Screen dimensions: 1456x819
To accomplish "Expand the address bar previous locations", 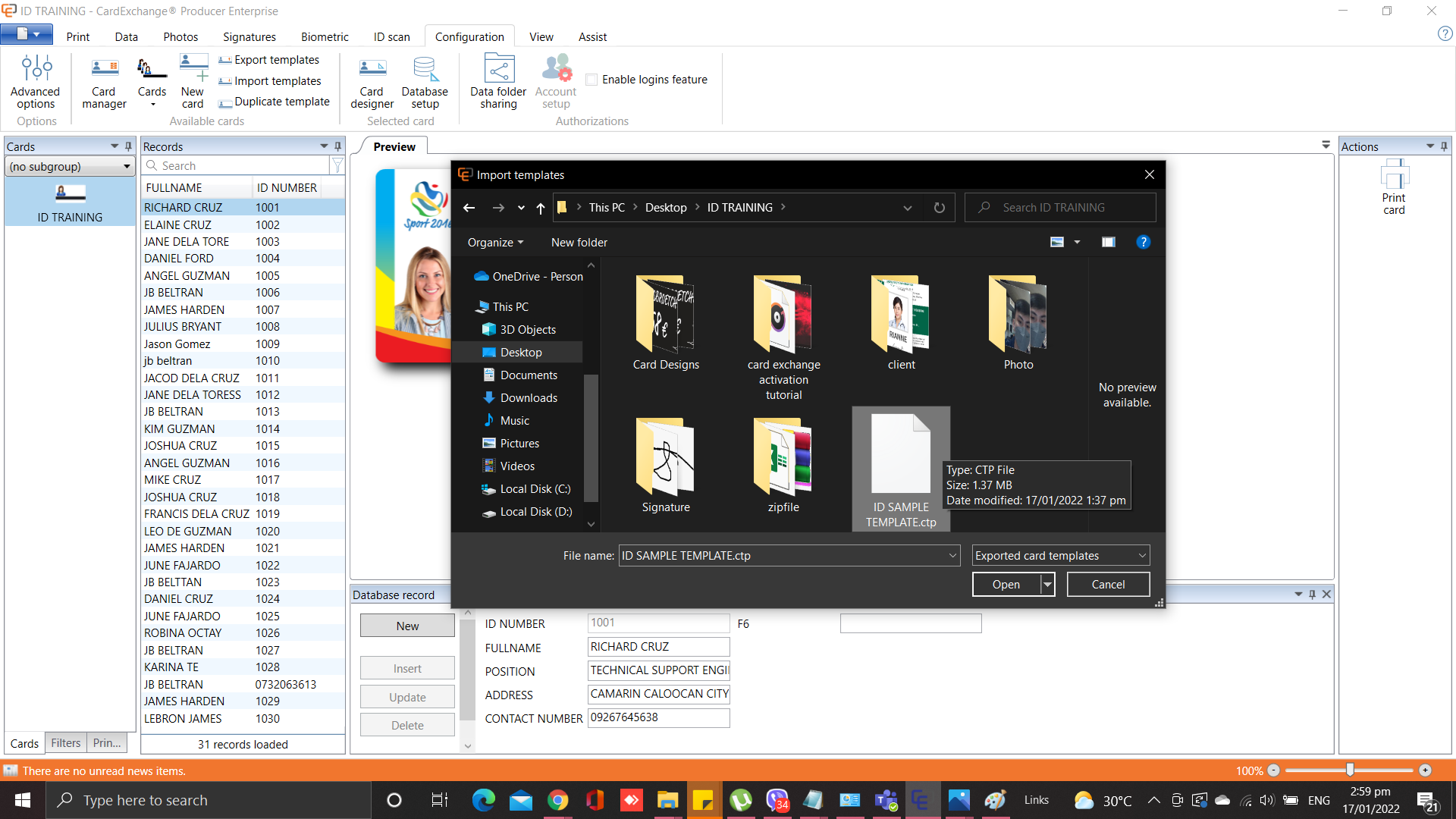I will 907,208.
